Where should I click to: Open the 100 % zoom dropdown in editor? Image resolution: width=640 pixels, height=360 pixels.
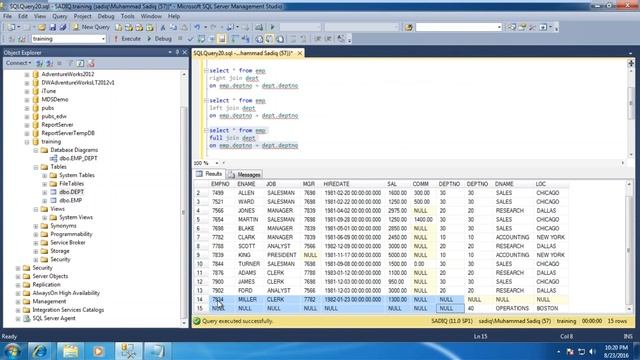click(x=217, y=163)
